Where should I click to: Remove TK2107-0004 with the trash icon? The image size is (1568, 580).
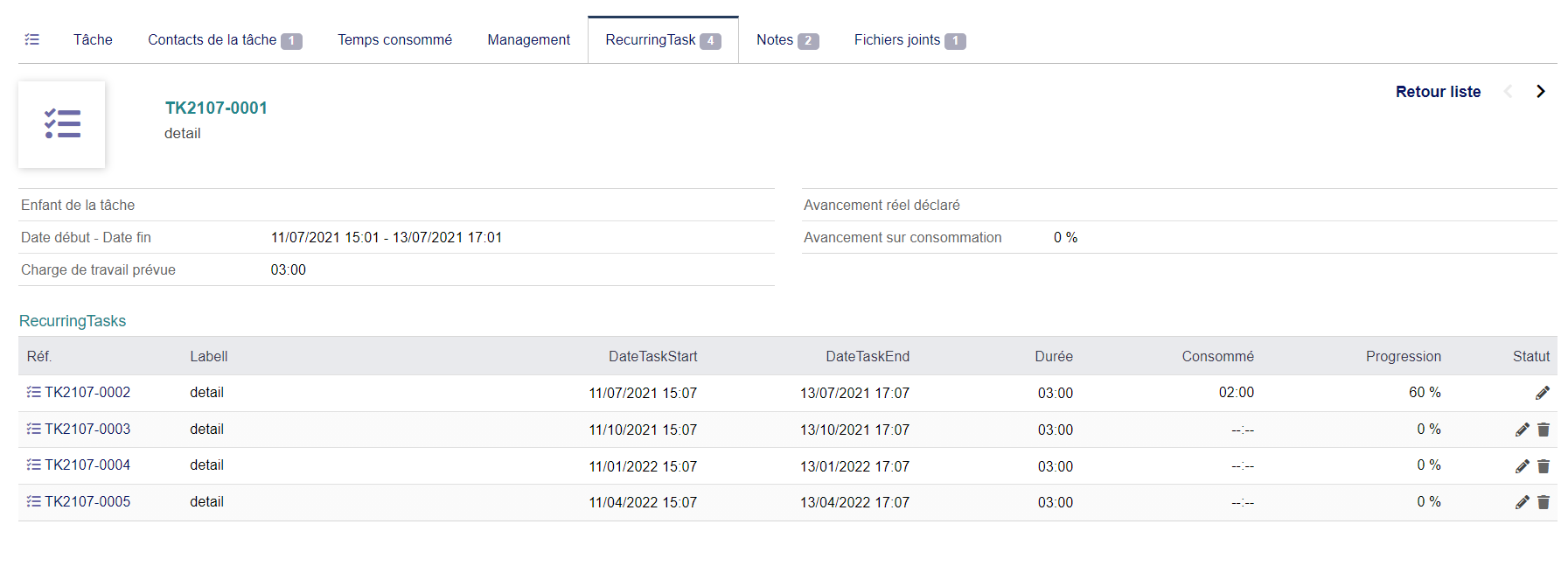tap(1544, 466)
